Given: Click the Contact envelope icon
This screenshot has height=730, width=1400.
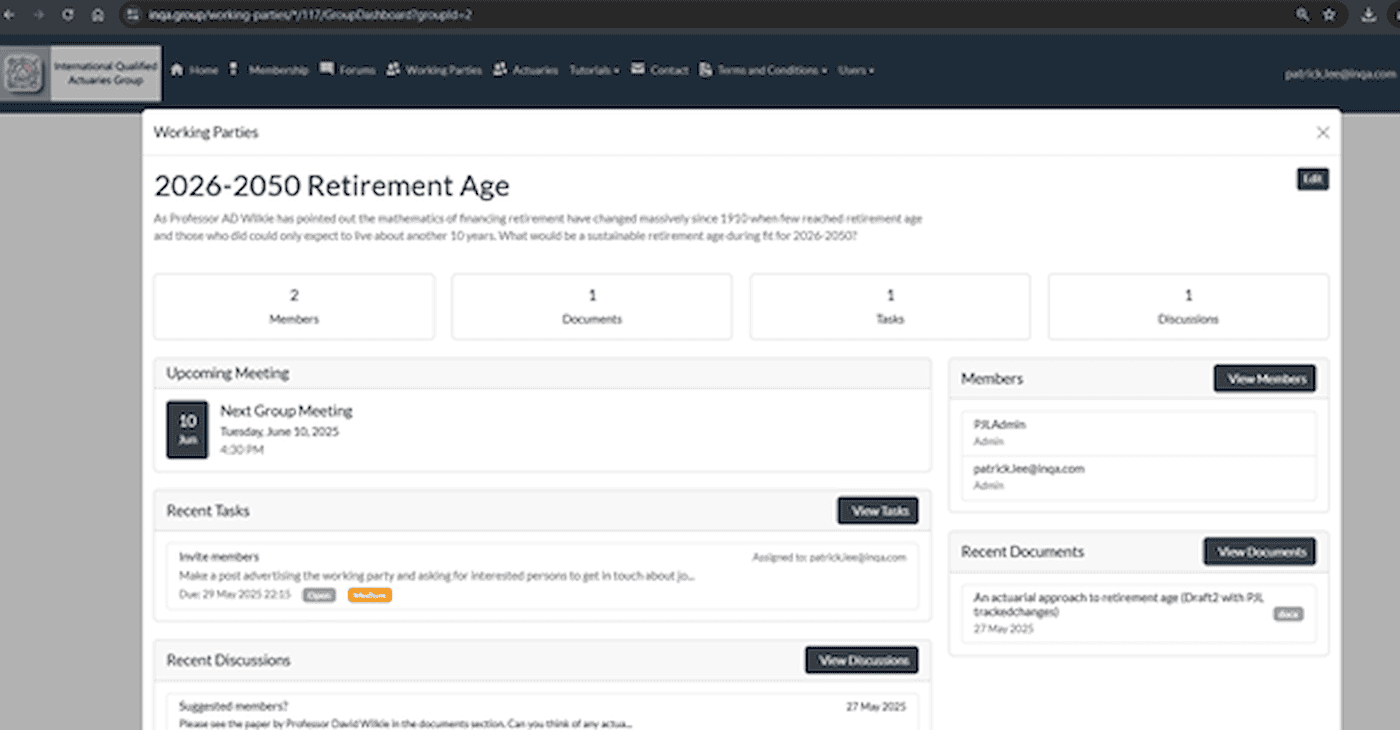Looking at the screenshot, I should coord(638,69).
